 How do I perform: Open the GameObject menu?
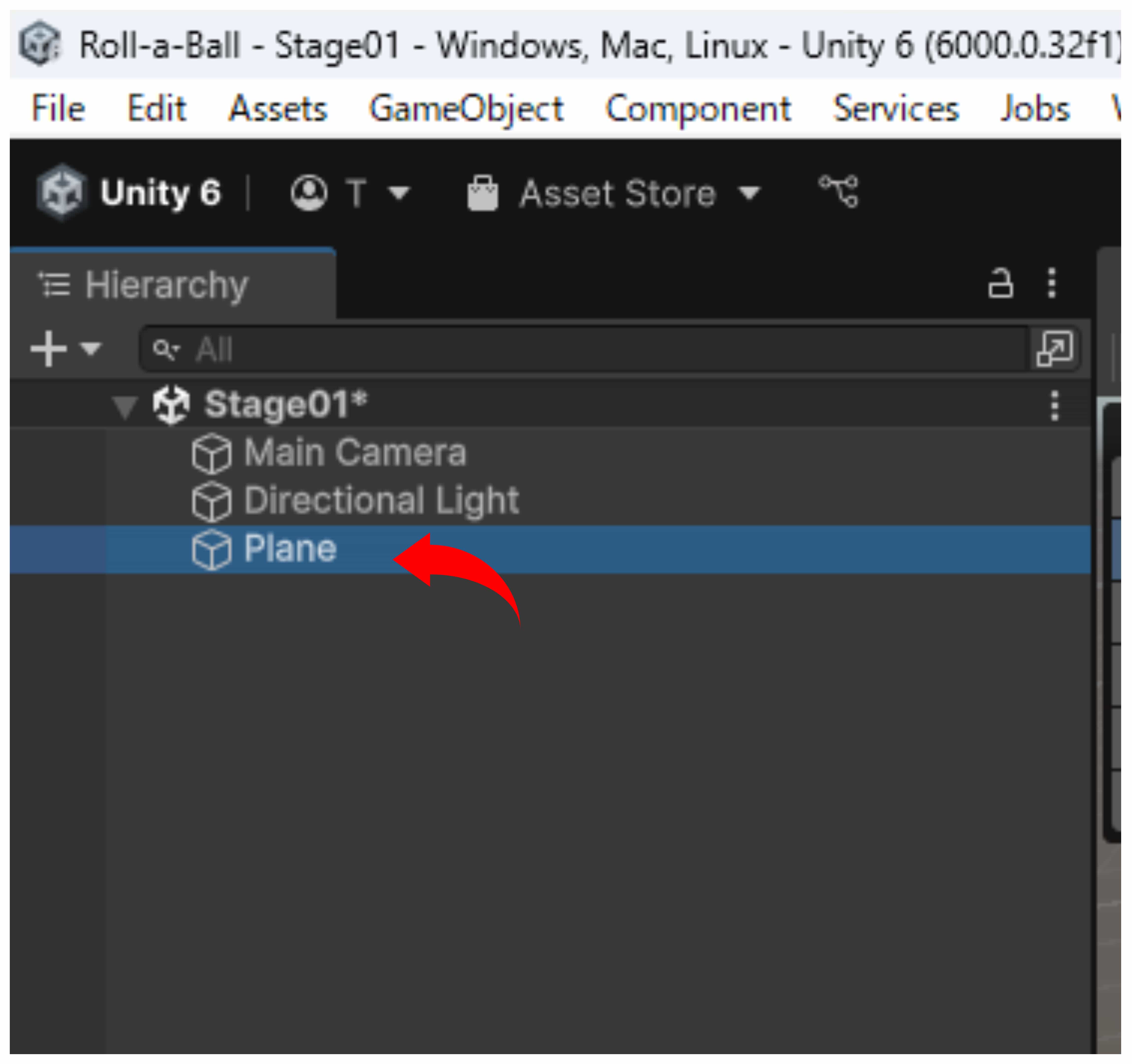pyautogui.click(x=466, y=108)
